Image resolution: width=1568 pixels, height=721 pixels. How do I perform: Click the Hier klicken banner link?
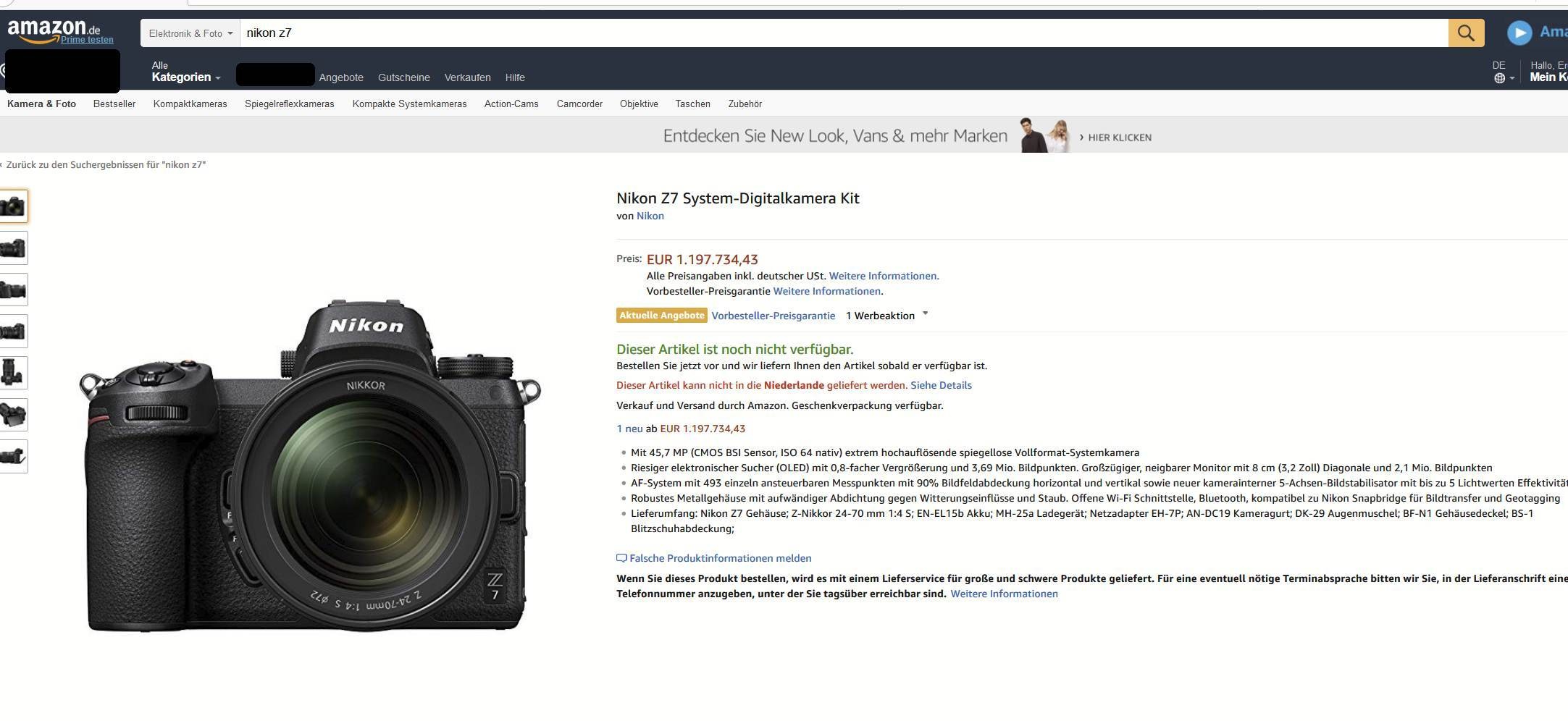[1119, 137]
